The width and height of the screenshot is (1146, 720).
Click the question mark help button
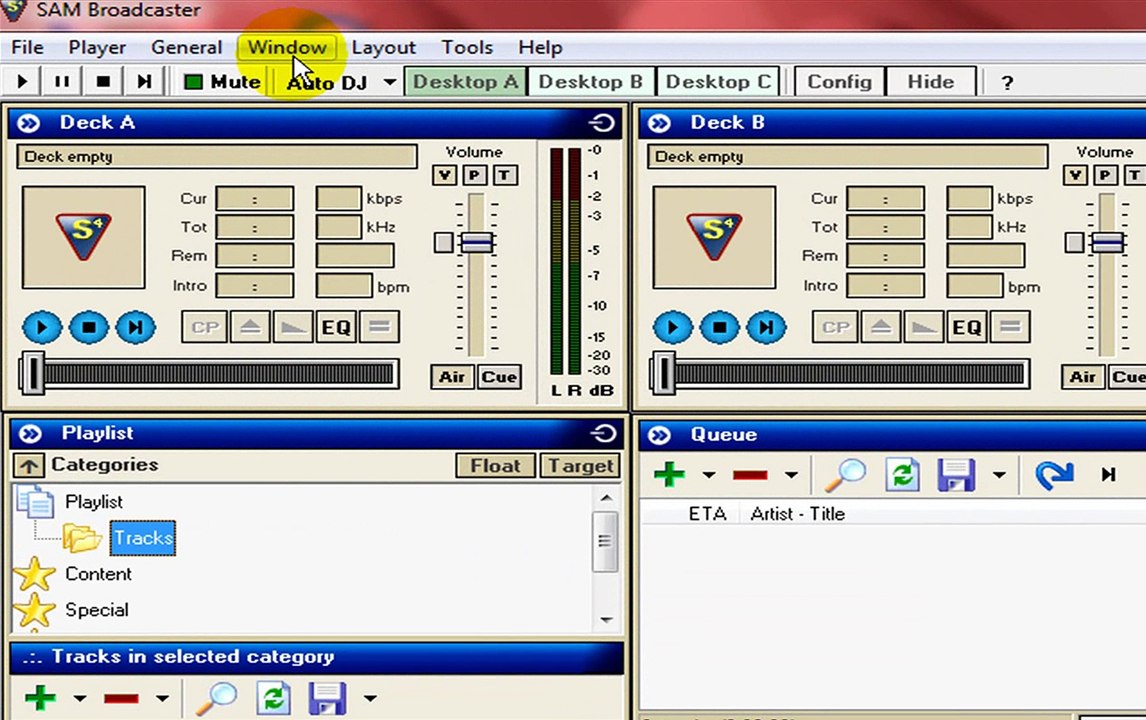point(1007,83)
